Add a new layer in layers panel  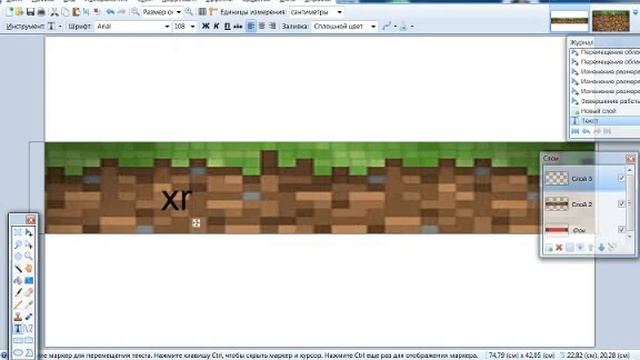click(x=549, y=247)
